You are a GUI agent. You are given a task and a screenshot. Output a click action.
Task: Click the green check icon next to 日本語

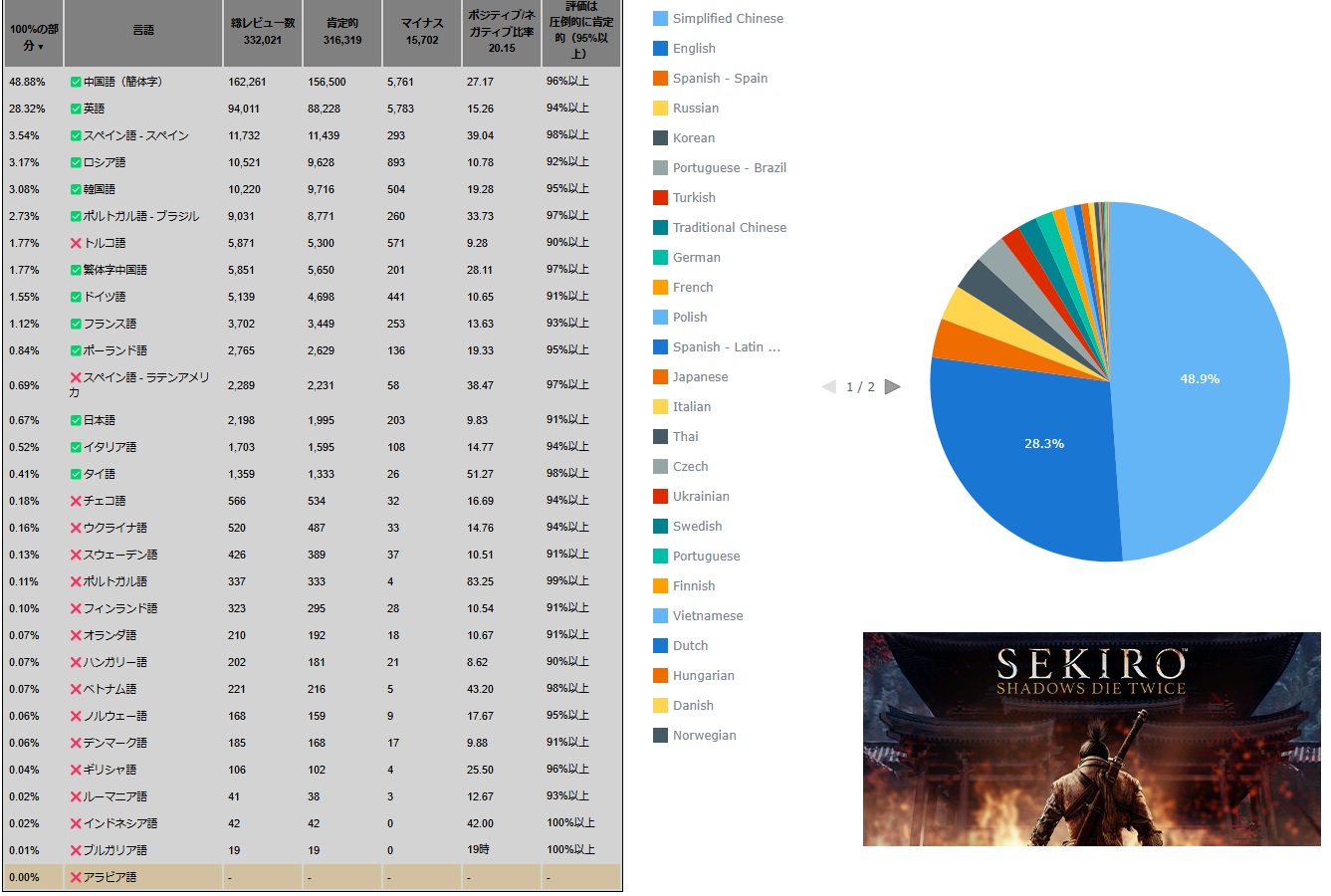(x=76, y=420)
